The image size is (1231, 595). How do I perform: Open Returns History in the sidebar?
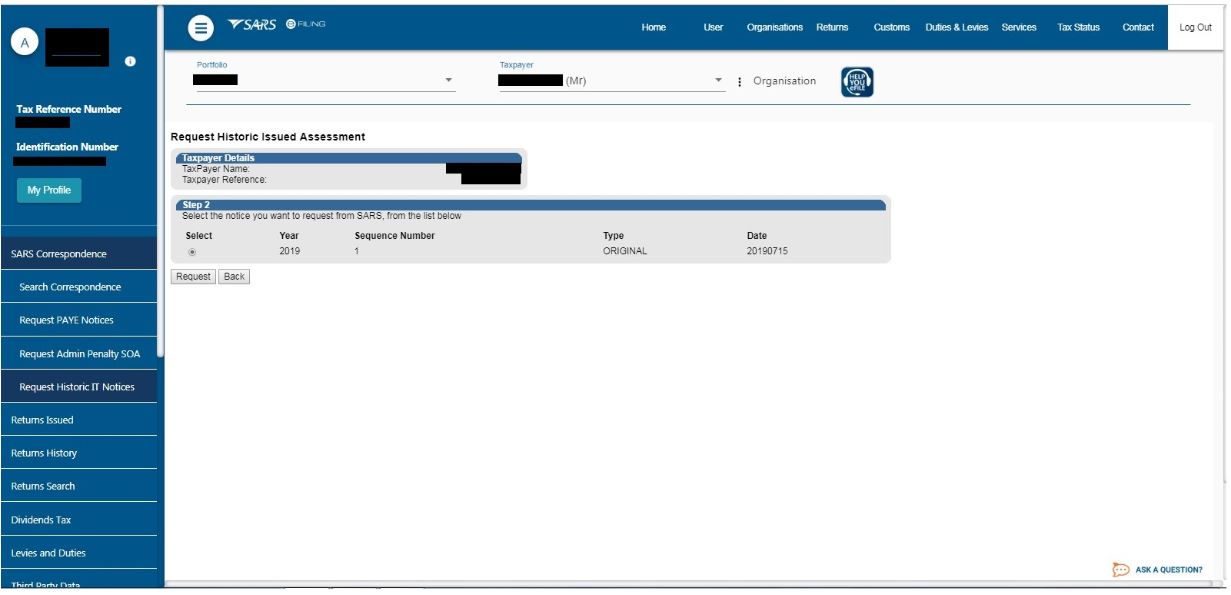78,453
